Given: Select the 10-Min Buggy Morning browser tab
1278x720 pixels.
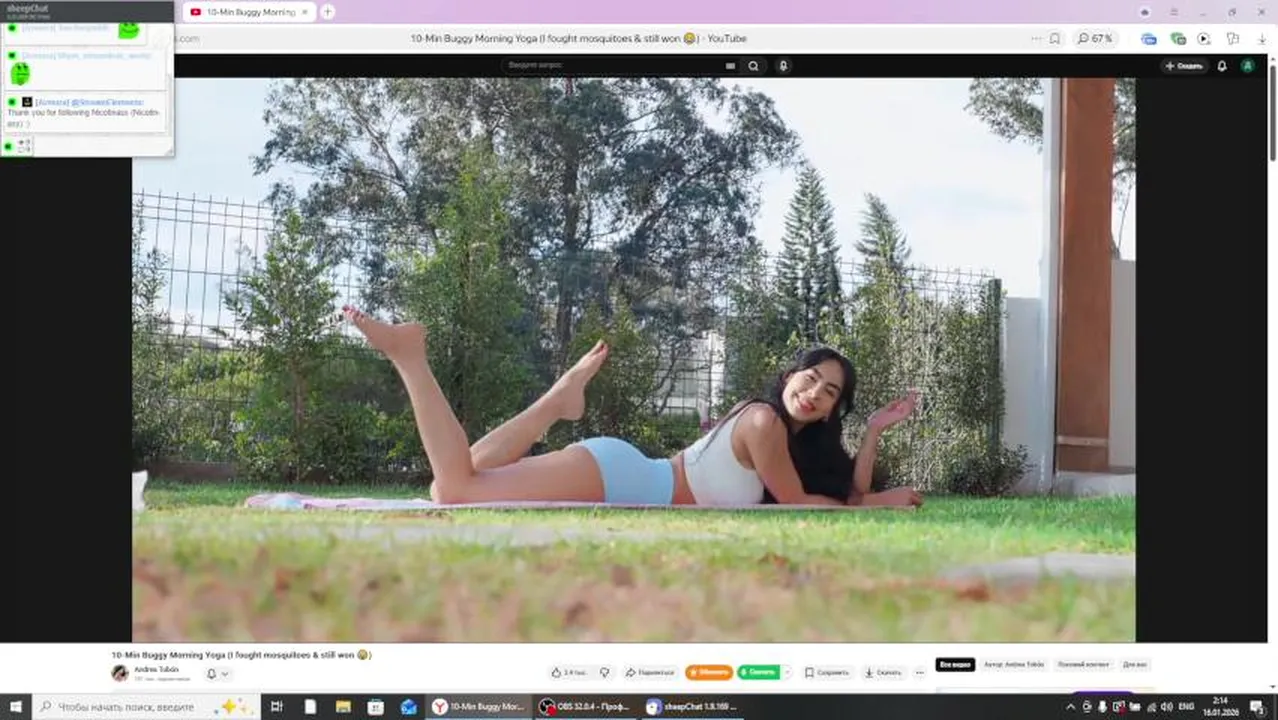Looking at the screenshot, I should point(248,12).
